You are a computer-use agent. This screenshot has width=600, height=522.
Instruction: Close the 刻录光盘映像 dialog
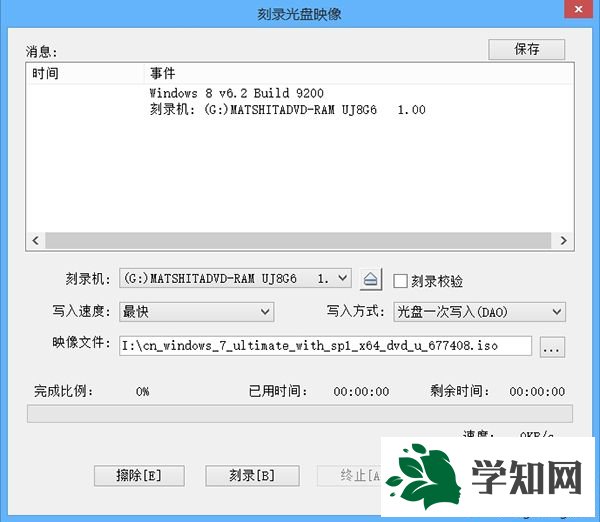click(x=579, y=9)
